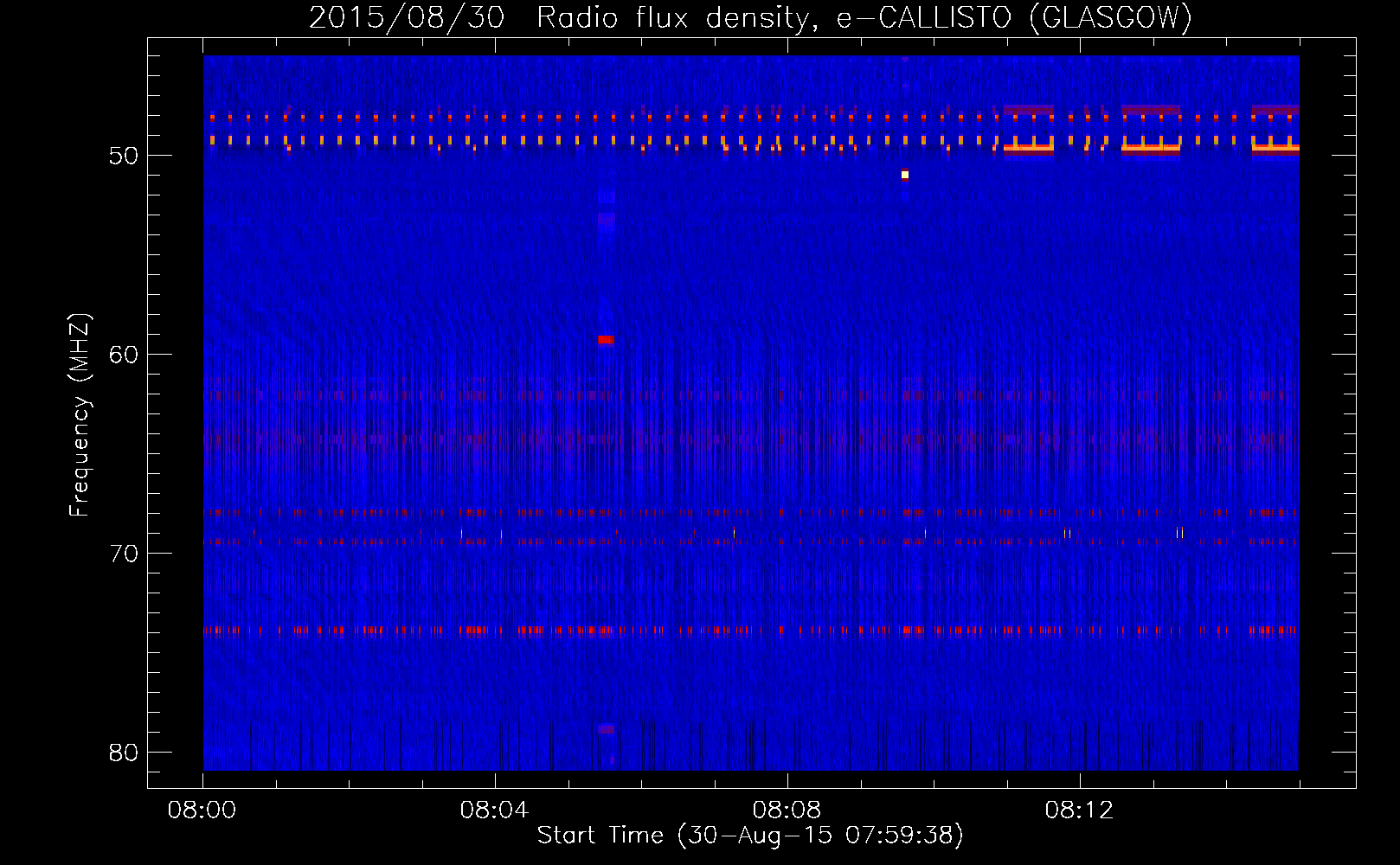Click the 50 frequency tick label
The width and height of the screenshot is (1400, 865).
(124, 156)
